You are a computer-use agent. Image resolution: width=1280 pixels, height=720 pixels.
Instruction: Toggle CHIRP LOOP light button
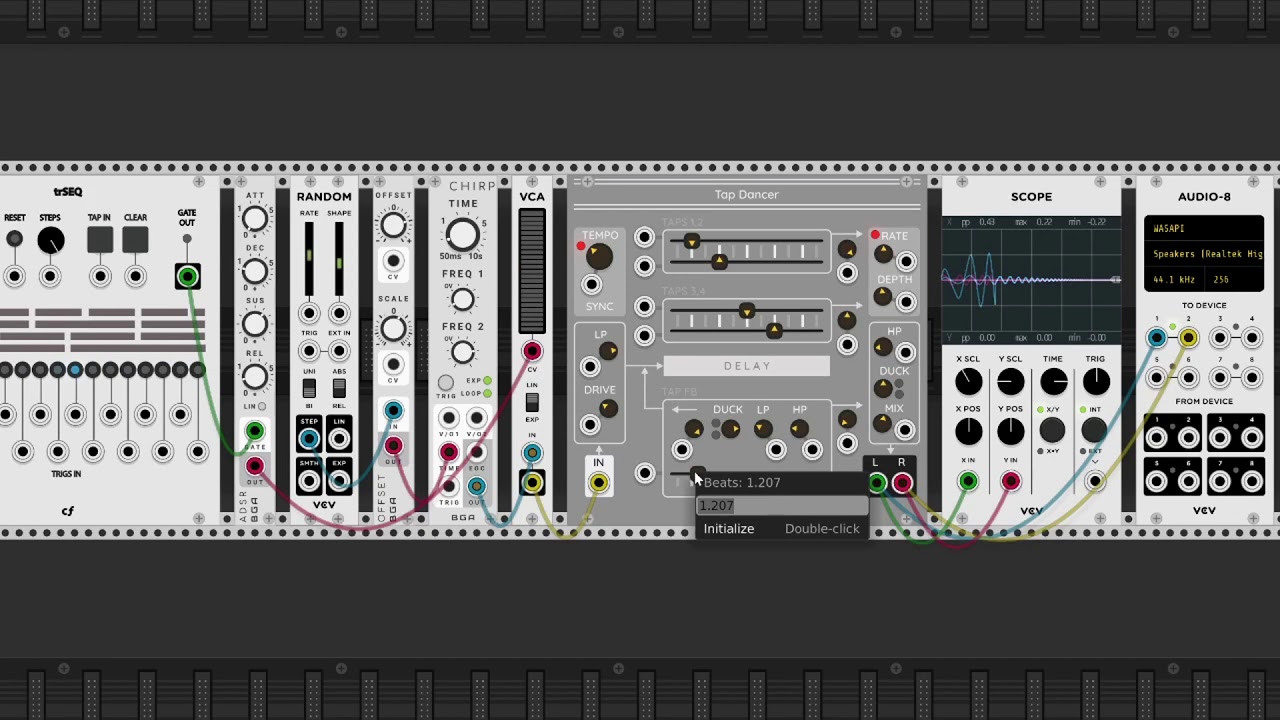(487, 394)
